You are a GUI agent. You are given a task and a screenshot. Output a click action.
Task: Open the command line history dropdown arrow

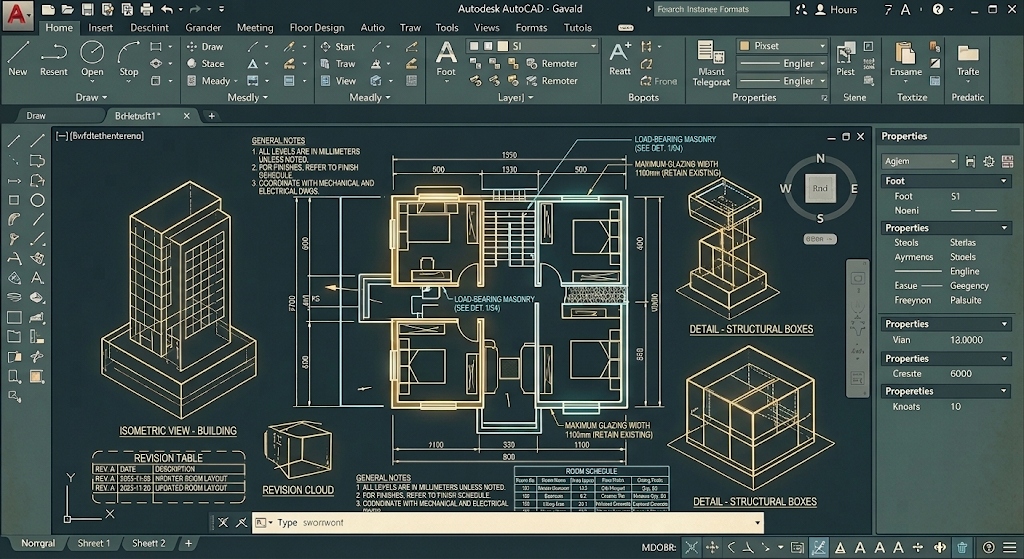tap(758, 522)
